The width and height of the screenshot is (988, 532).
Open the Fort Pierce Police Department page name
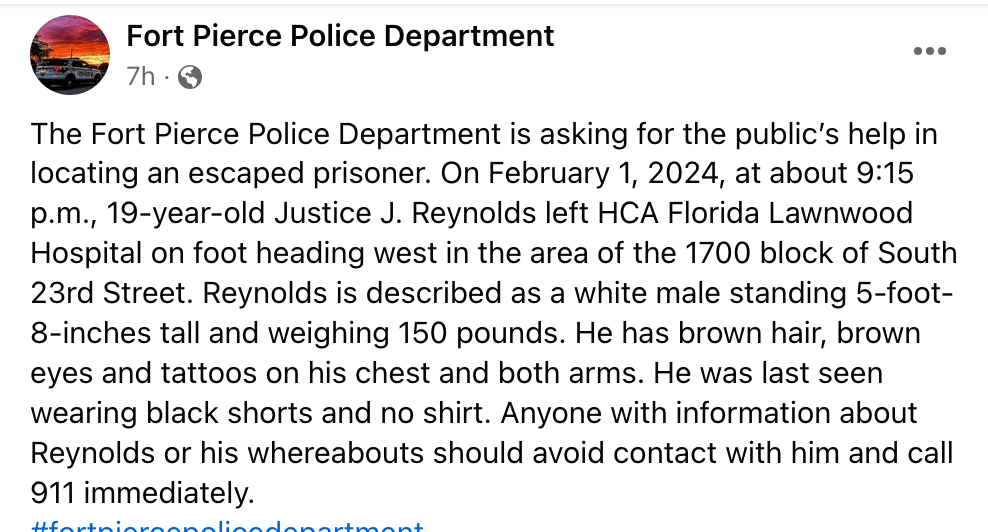click(340, 37)
